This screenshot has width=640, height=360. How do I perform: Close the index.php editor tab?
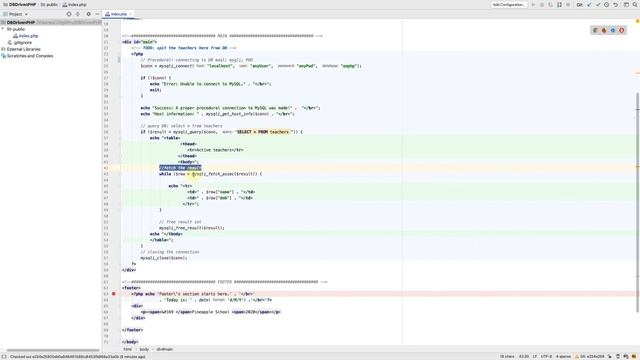130,14
